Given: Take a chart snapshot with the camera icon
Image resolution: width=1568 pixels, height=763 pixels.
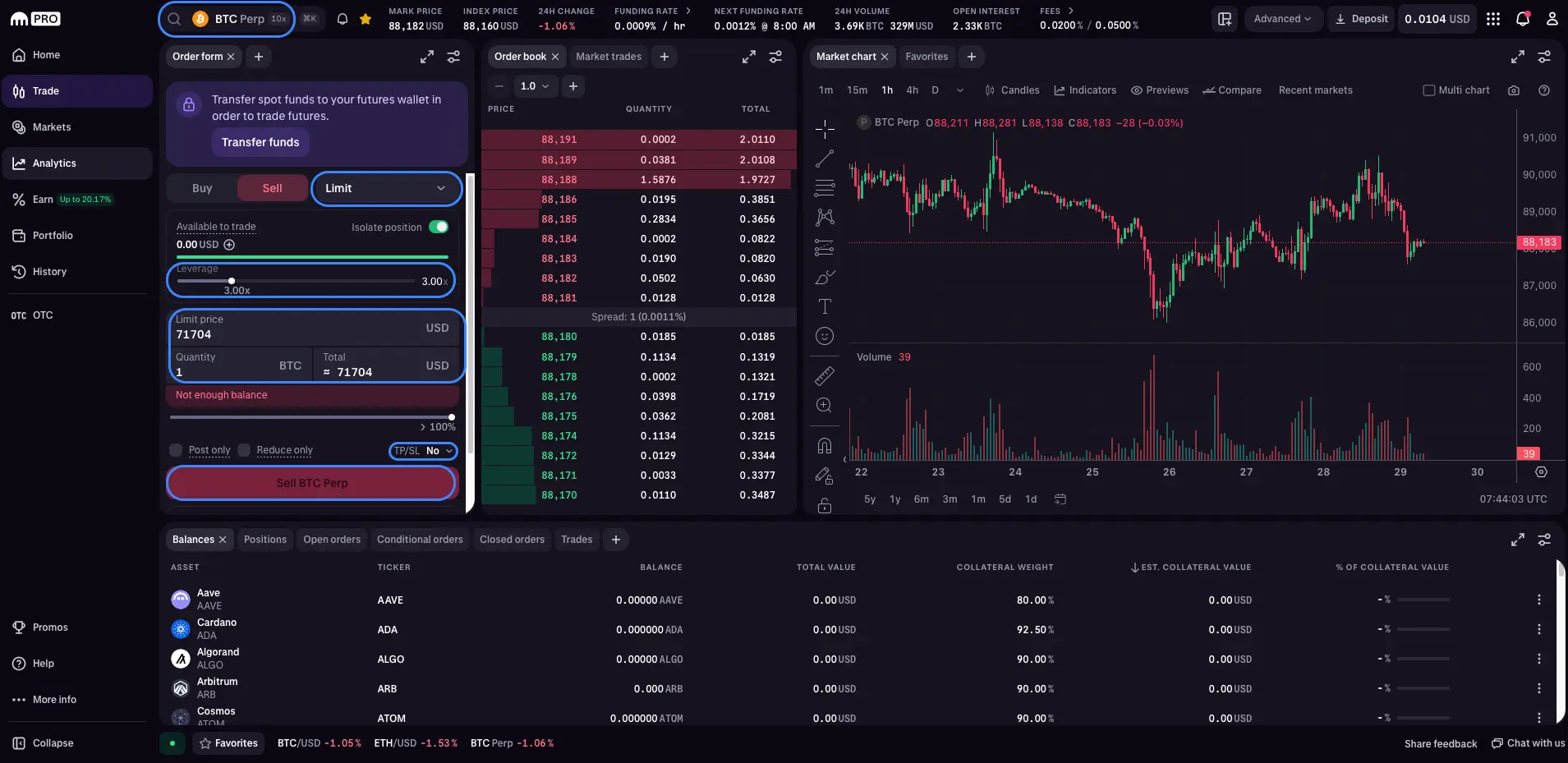Looking at the screenshot, I should coord(1514,90).
